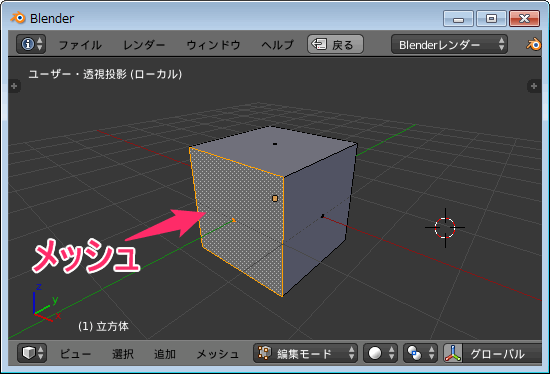550x374 pixels.
Task: Maximize the Blender window
Action: pyautogui.click(x=491, y=19)
